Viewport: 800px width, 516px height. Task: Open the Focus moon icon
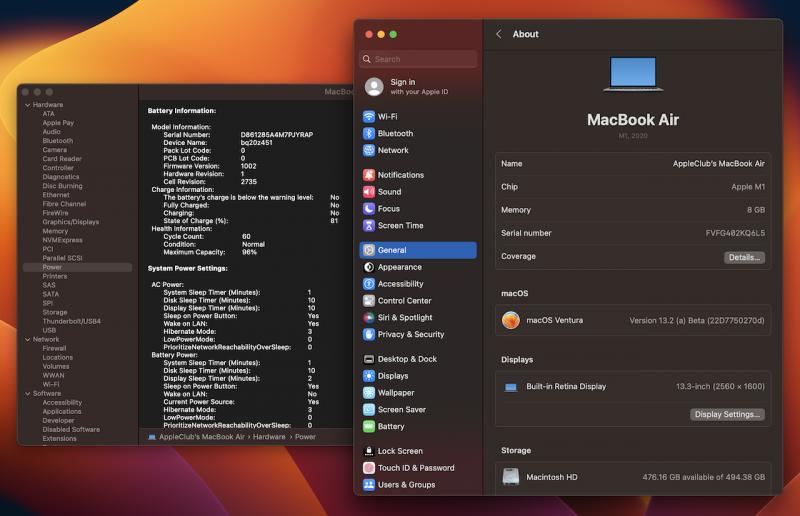click(x=368, y=208)
